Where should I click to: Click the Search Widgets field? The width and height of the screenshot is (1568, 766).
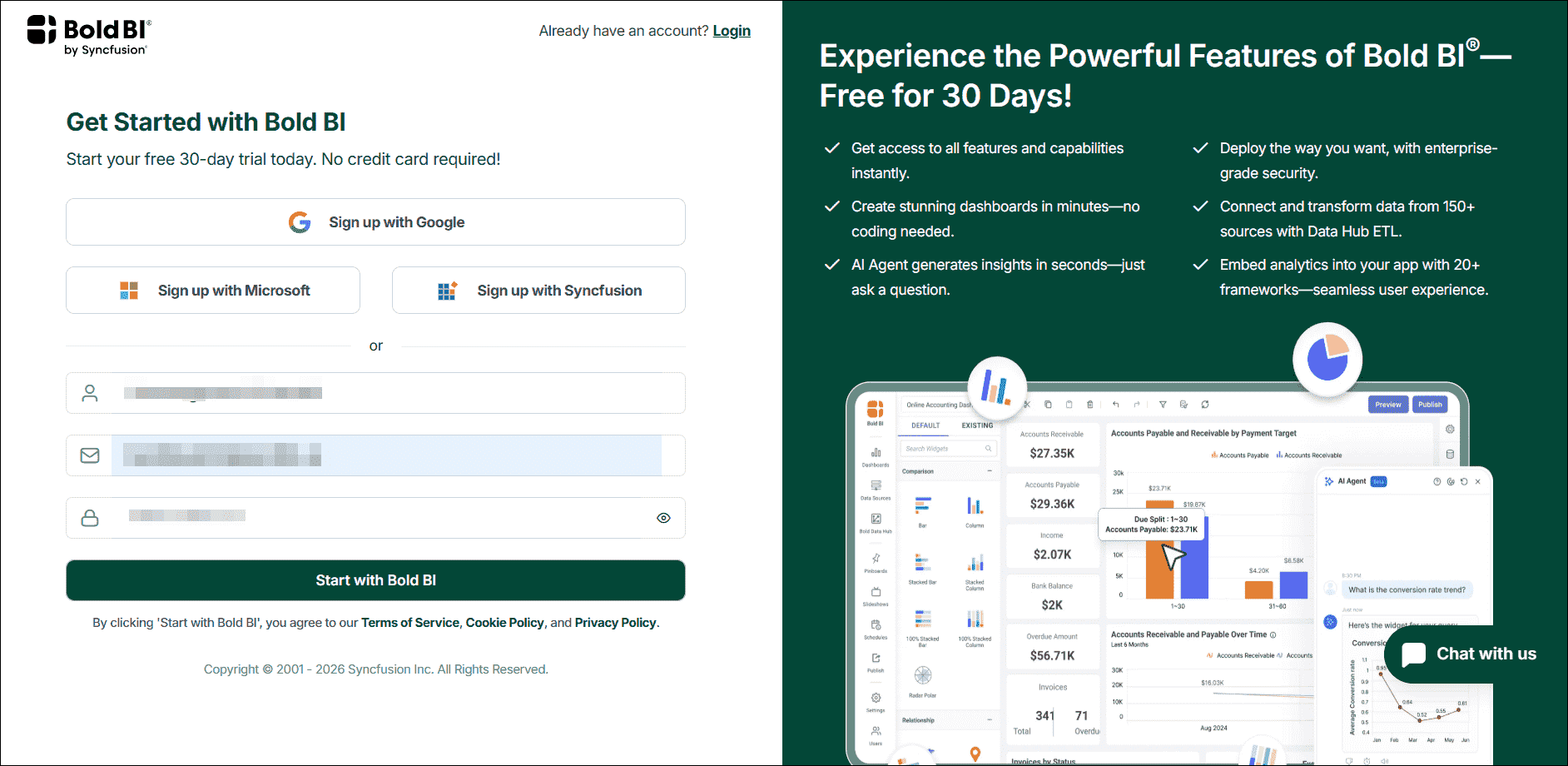click(x=947, y=449)
